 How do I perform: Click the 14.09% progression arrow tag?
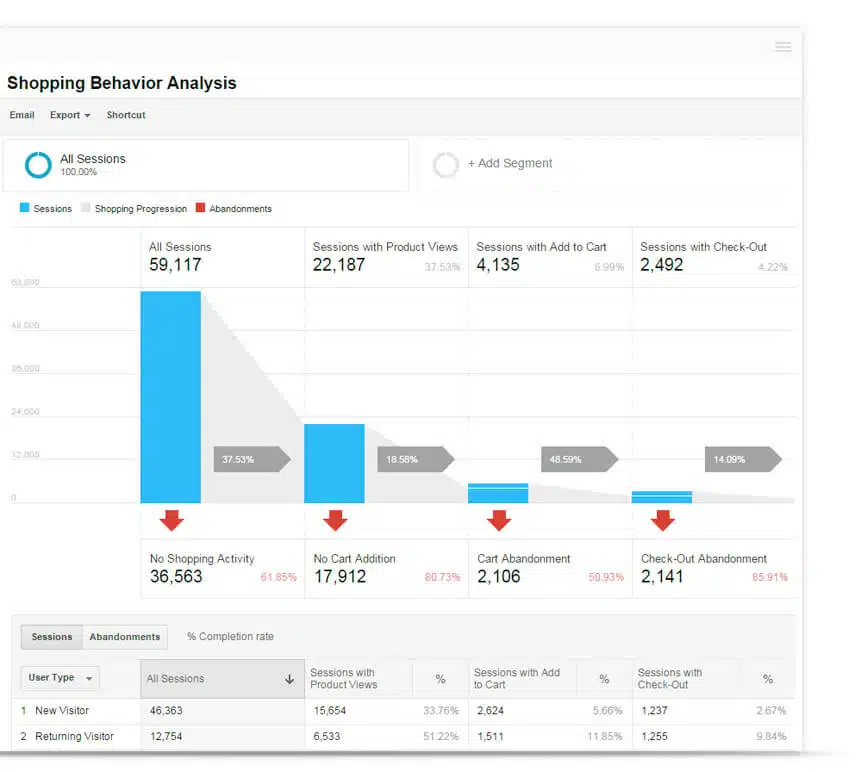pyautogui.click(x=743, y=459)
